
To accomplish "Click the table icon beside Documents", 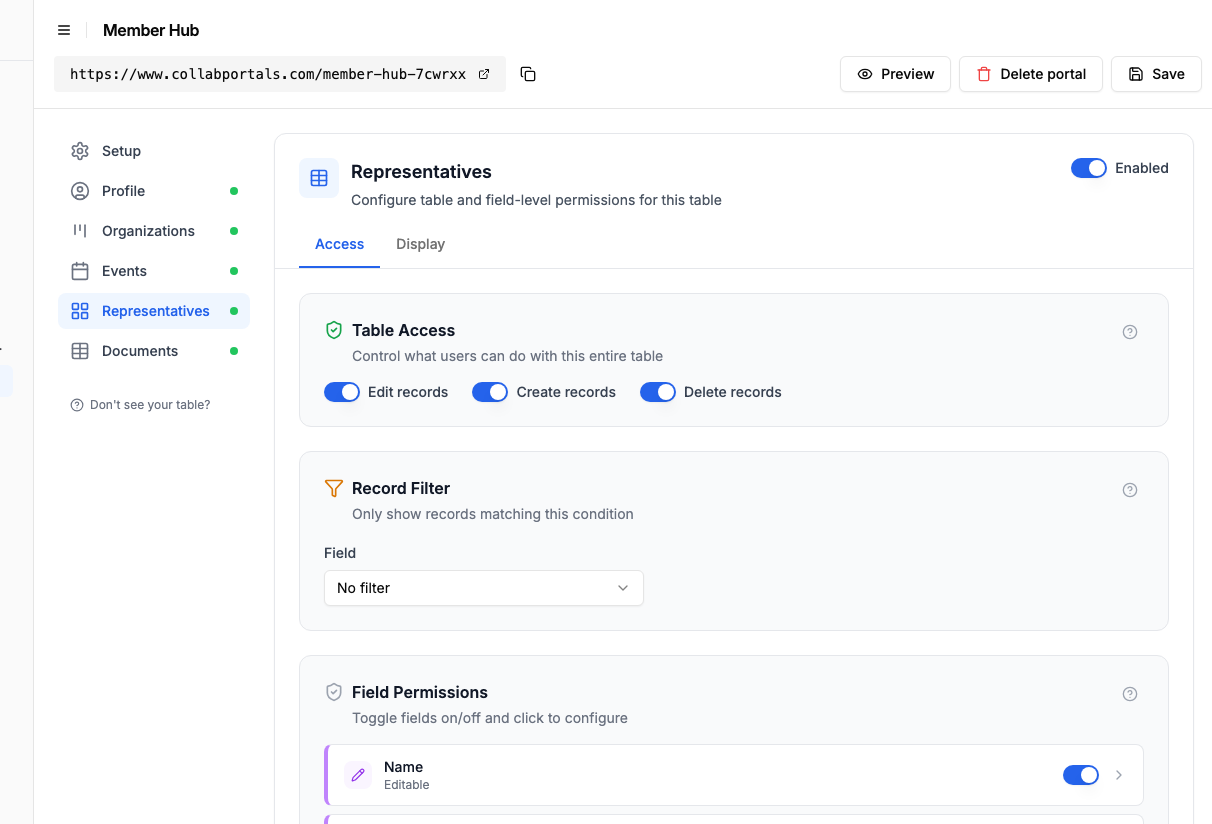I will [x=80, y=351].
